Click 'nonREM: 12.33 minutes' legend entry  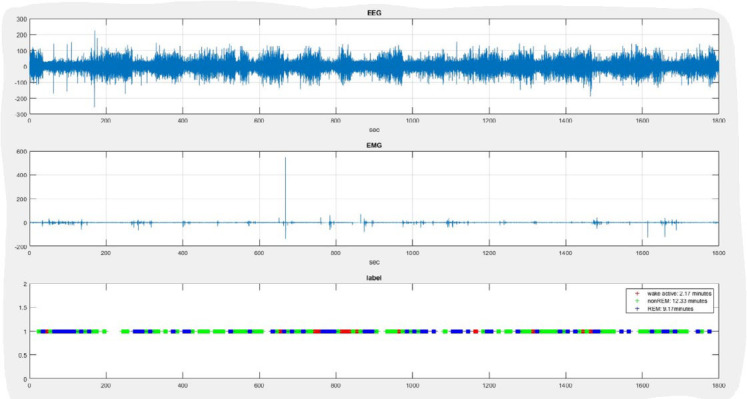coord(677,301)
